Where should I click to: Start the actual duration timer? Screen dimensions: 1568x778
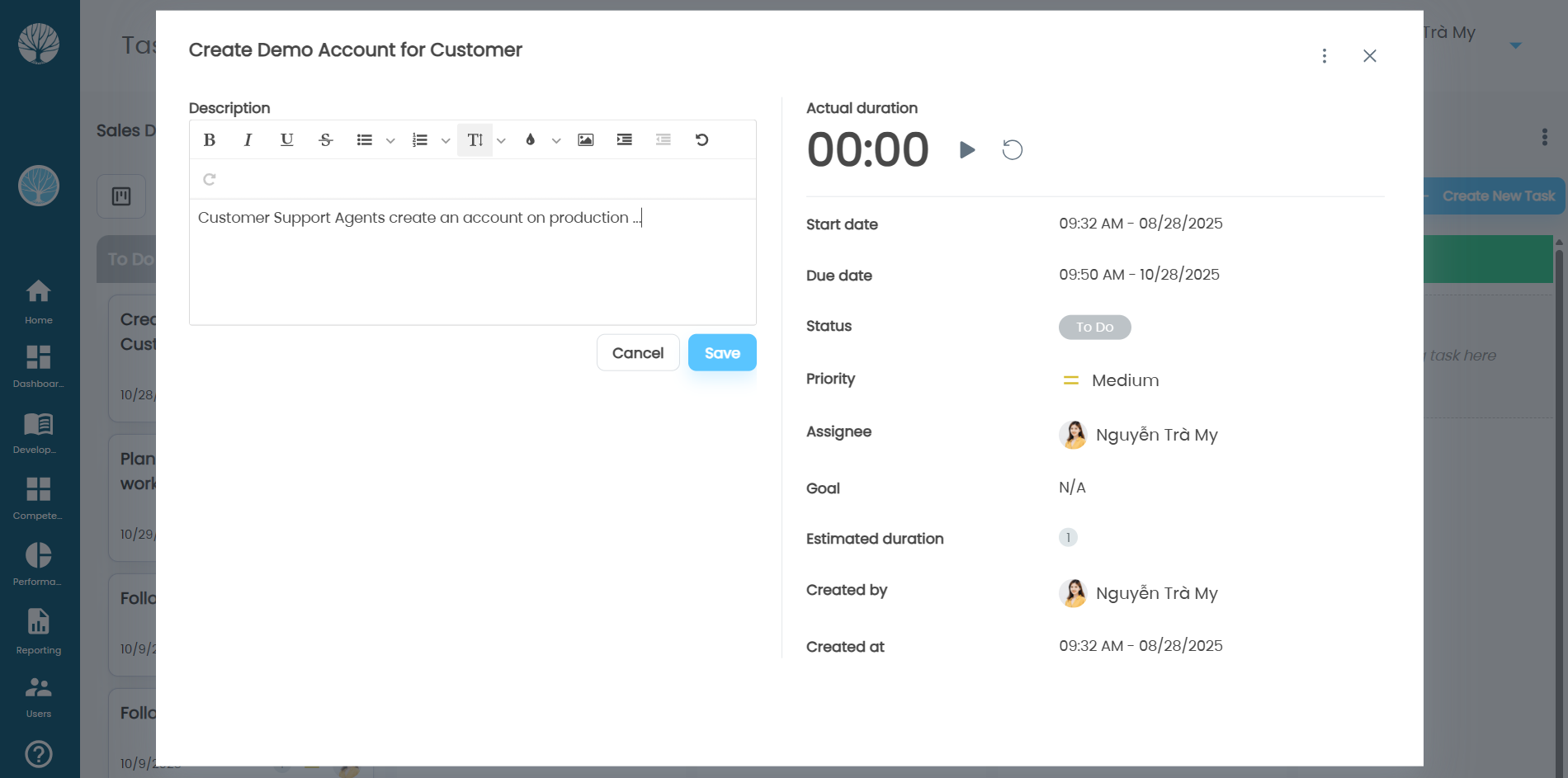click(967, 150)
